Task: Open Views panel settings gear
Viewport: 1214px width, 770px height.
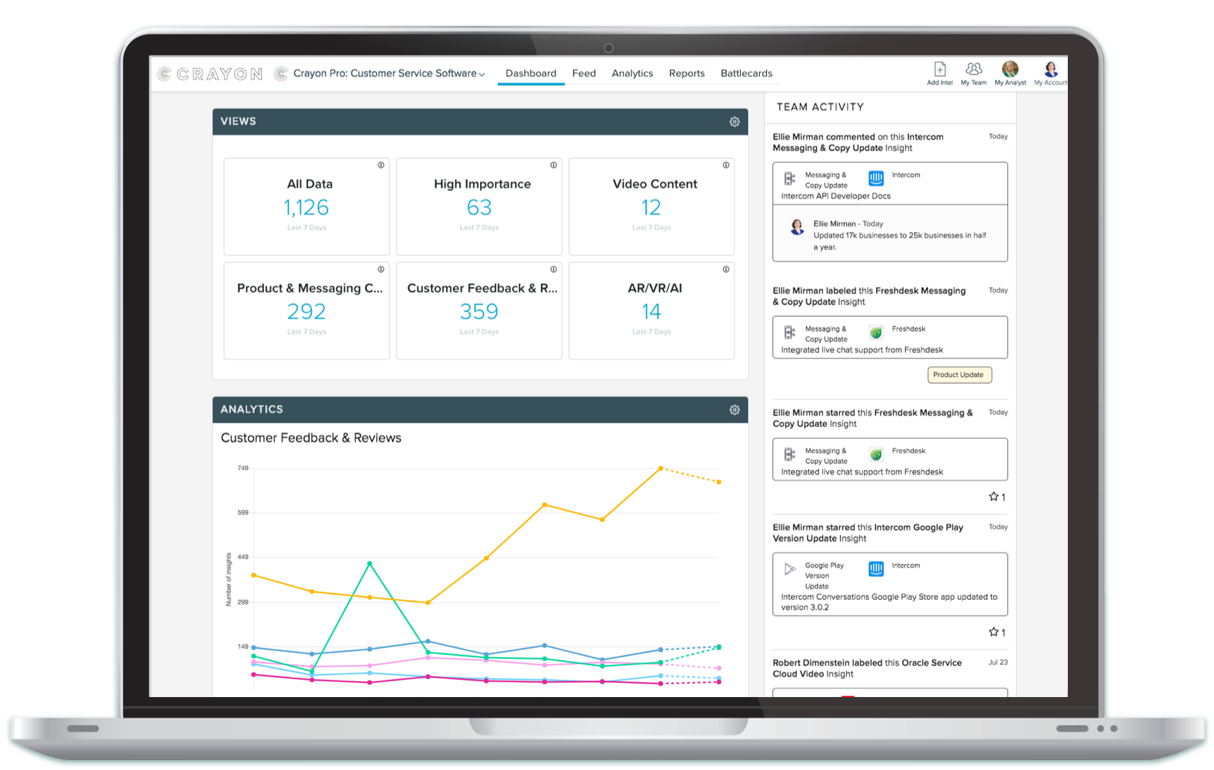Action: click(734, 122)
